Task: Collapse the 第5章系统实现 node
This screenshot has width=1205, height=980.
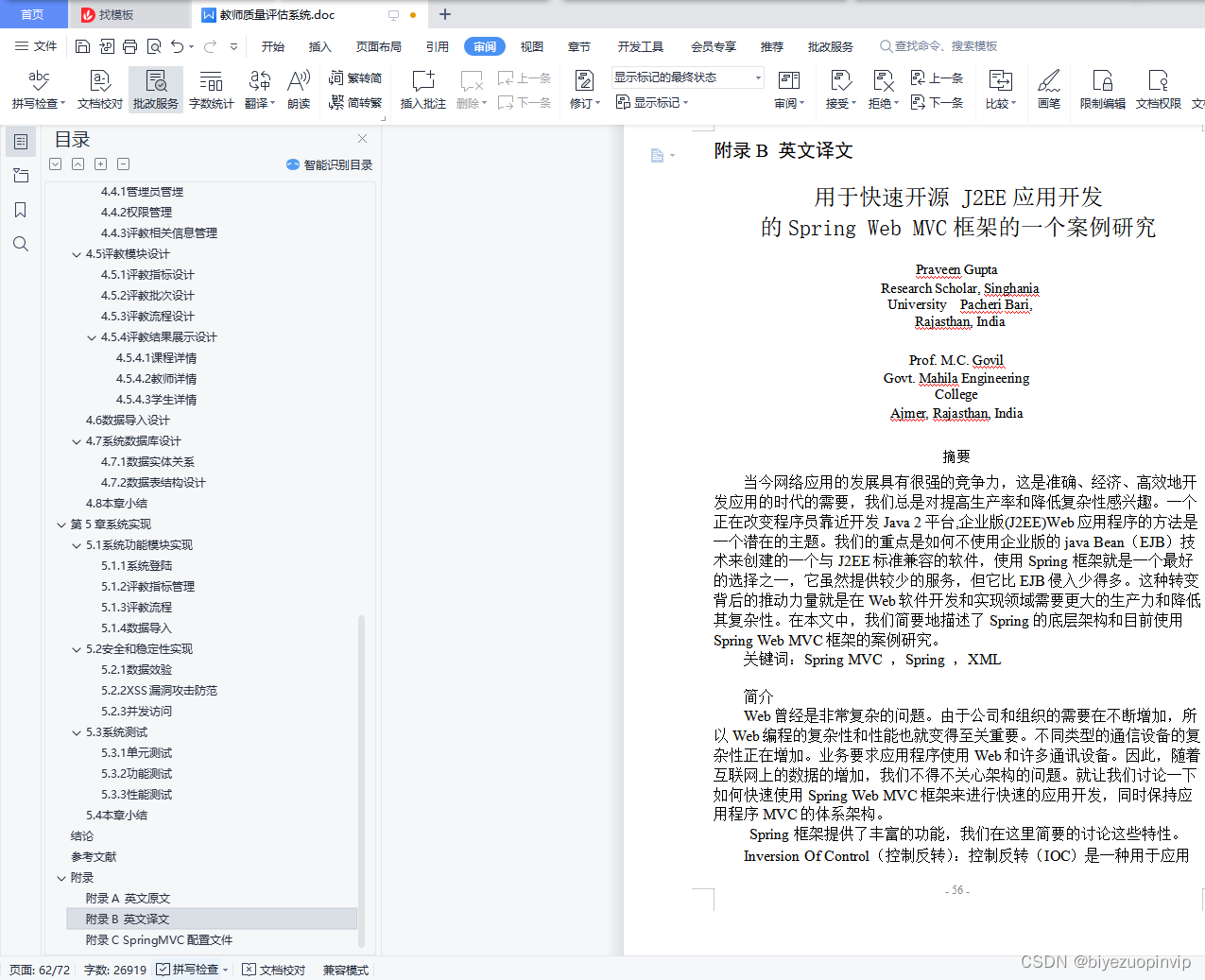Action: pos(61,524)
